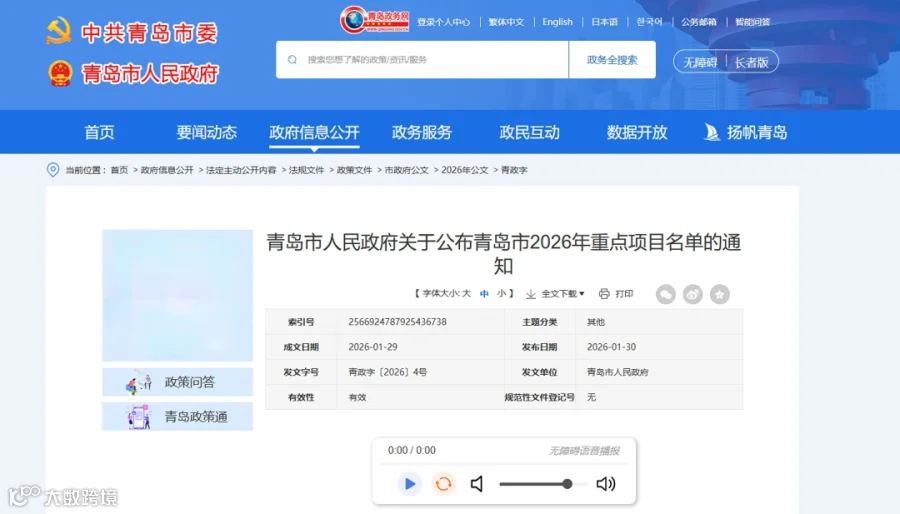The width and height of the screenshot is (900, 514).
Task: Click breadcrumb link 政府信息公开
Action: (x=167, y=170)
